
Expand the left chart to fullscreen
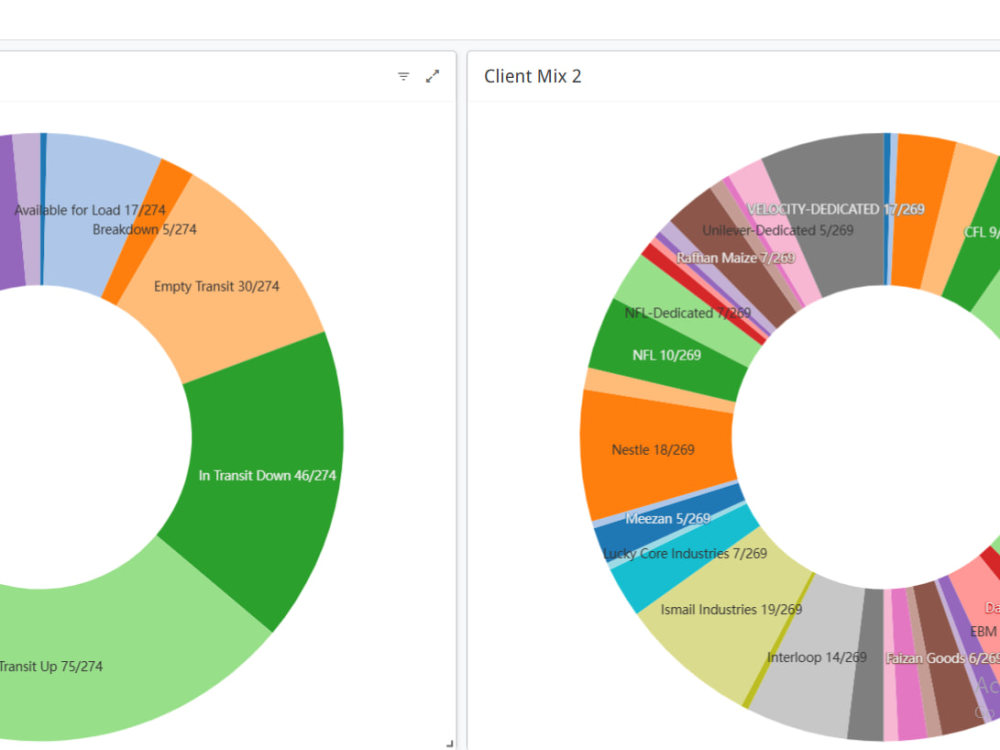click(432, 77)
